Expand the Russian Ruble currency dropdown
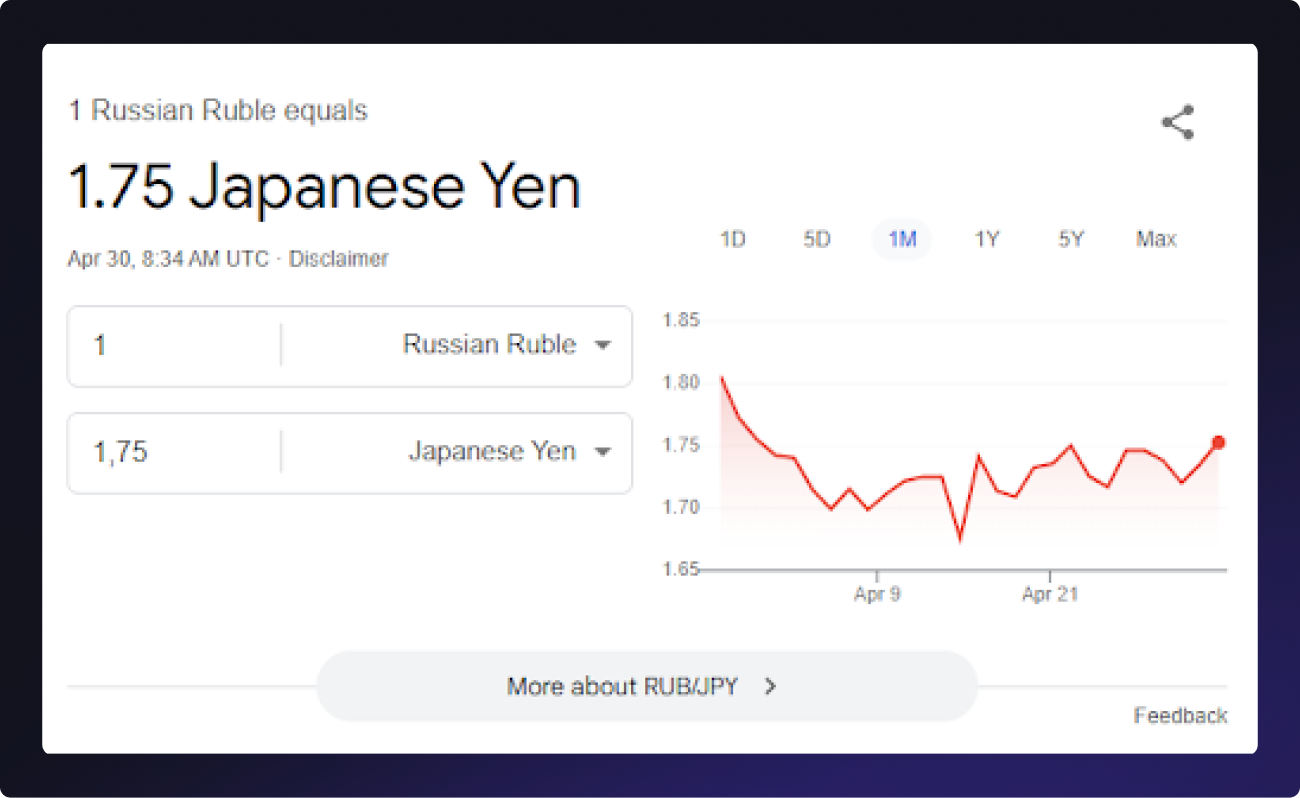Image resolution: width=1300 pixels, height=798 pixels. pyautogui.click(x=506, y=345)
